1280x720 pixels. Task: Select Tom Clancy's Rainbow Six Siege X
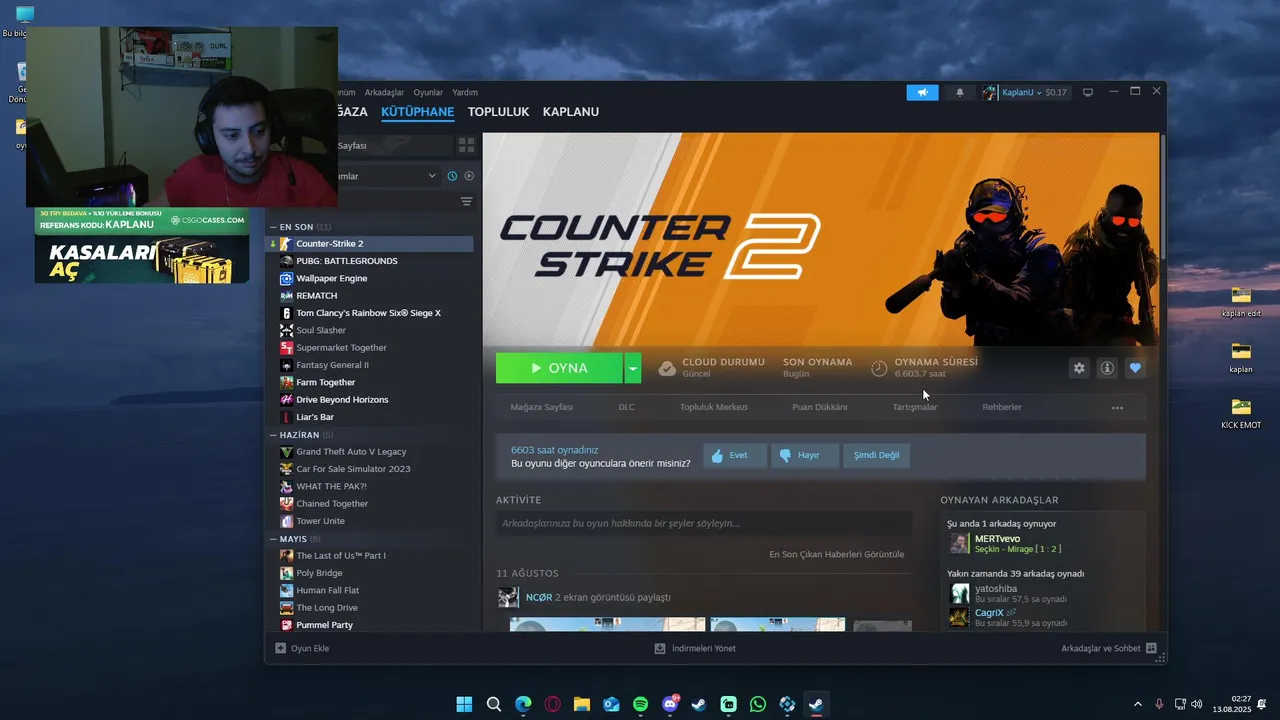point(371,313)
